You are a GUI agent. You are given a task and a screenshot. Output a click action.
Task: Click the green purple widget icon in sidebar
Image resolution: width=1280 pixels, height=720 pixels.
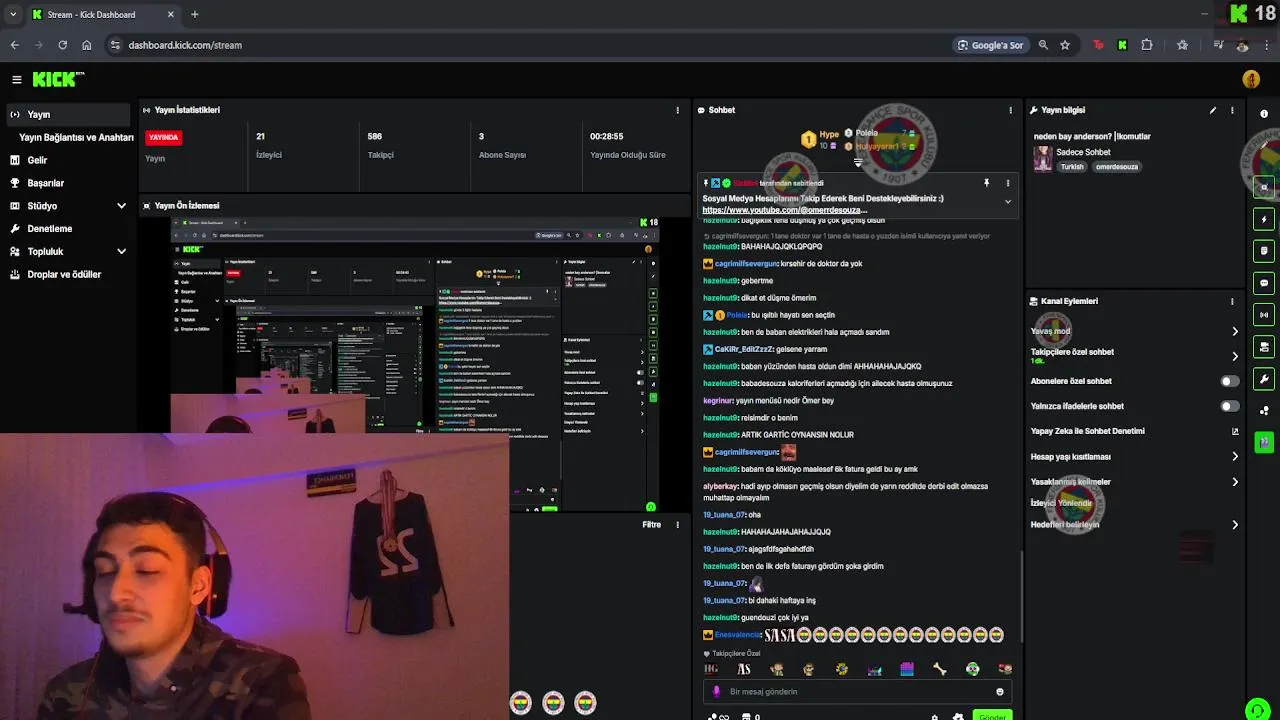point(1264,441)
